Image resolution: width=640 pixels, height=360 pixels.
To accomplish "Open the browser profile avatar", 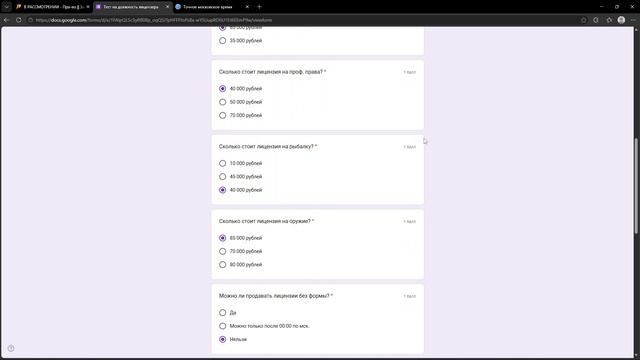I will (x=621, y=20).
